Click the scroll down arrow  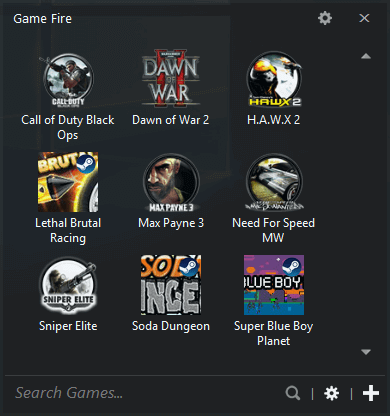366,352
